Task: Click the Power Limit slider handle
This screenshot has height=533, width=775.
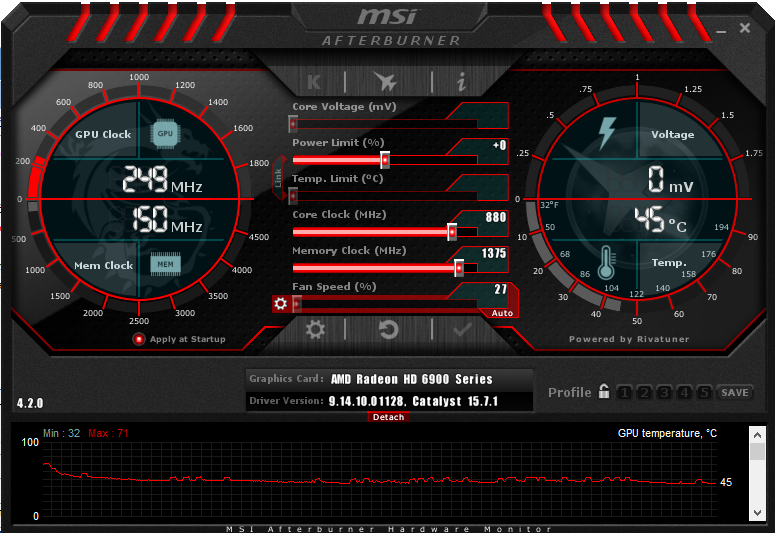Action: pos(385,160)
